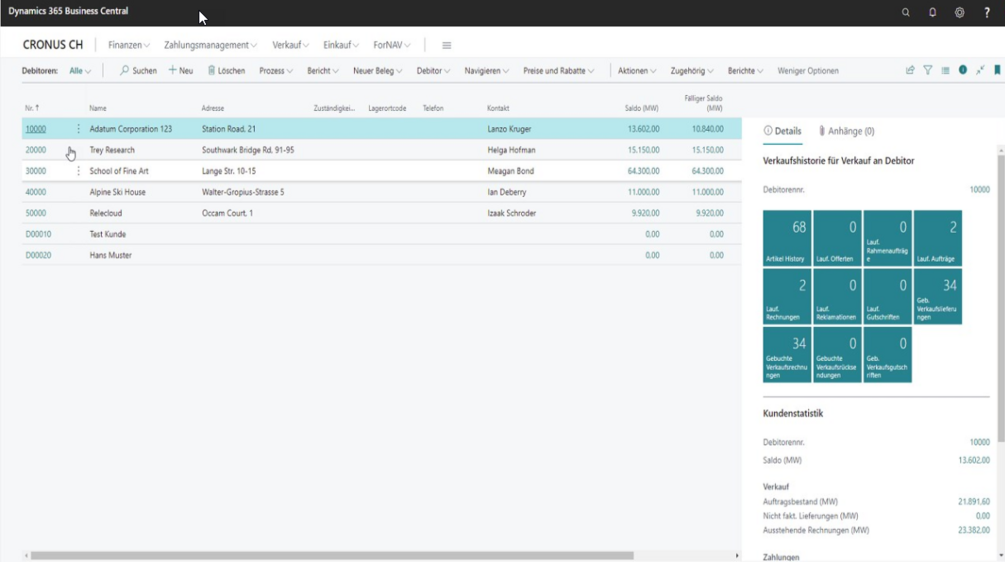Expand the Einkauf menu

pyautogui.click(x=341, y=45)
